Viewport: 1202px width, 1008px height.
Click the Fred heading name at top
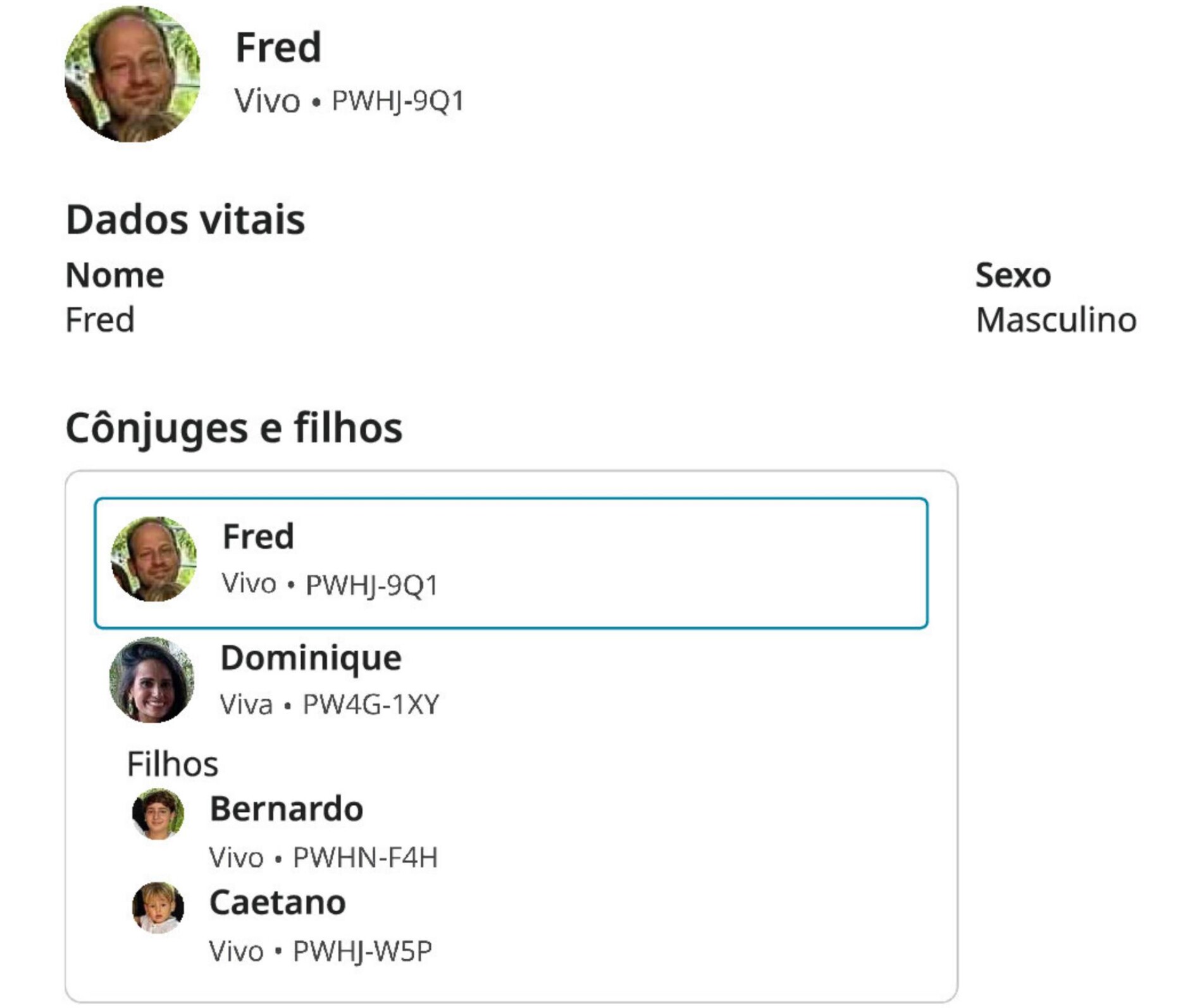278,47
